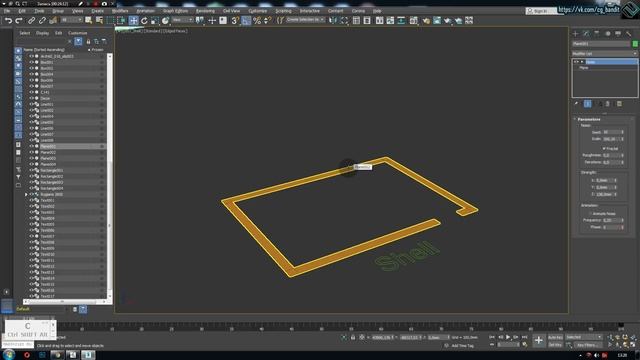Switch to the Utilities command panel tab
The height and width of the screenshot is (360, 640).
click(x=629, y=33)
